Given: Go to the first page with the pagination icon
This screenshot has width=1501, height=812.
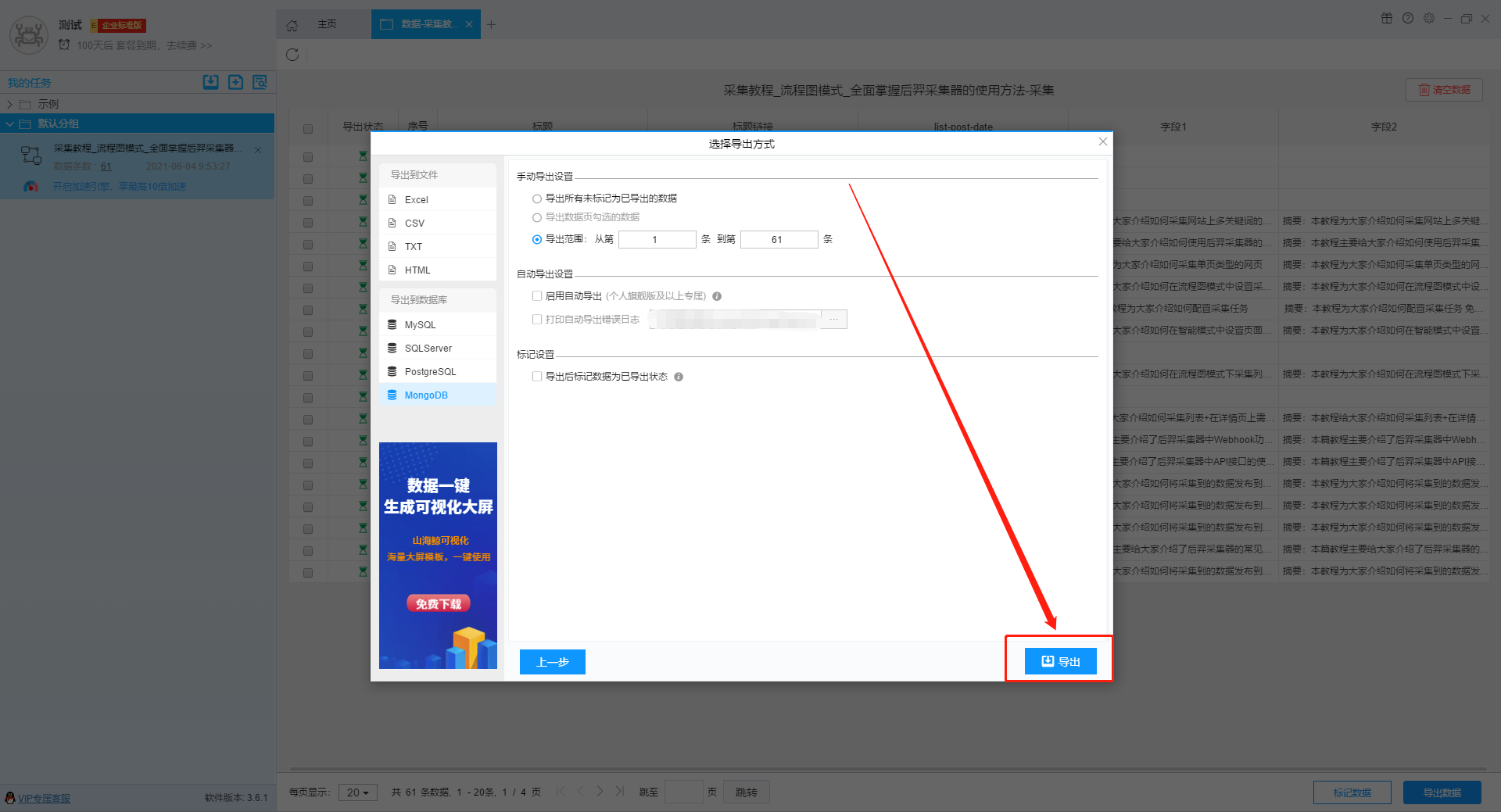Looking at the screenshot, I should click(561, 791).
